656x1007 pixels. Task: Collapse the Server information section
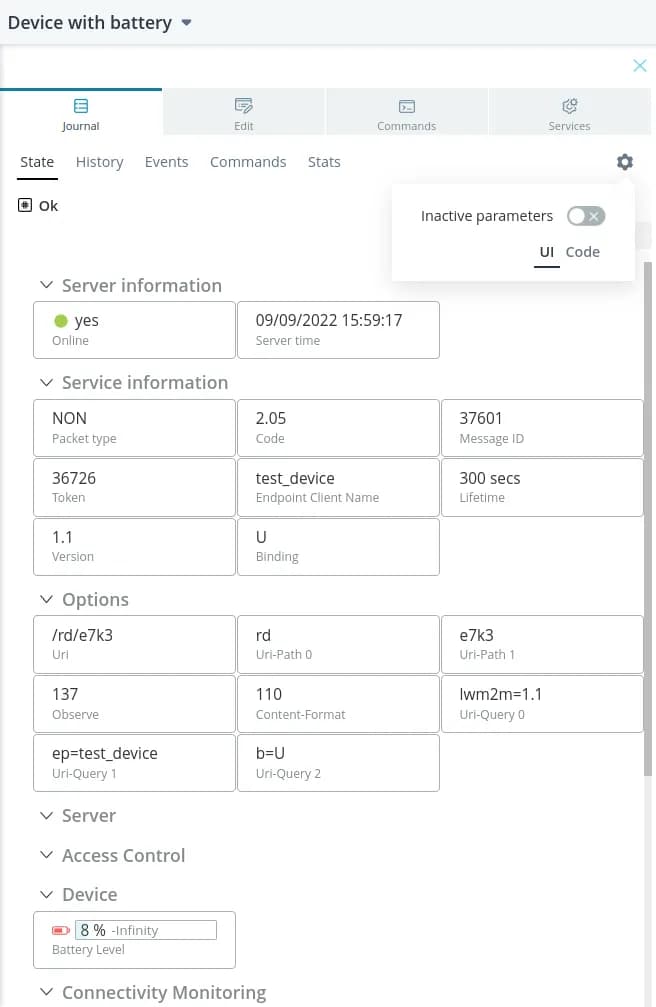[46, 285]
